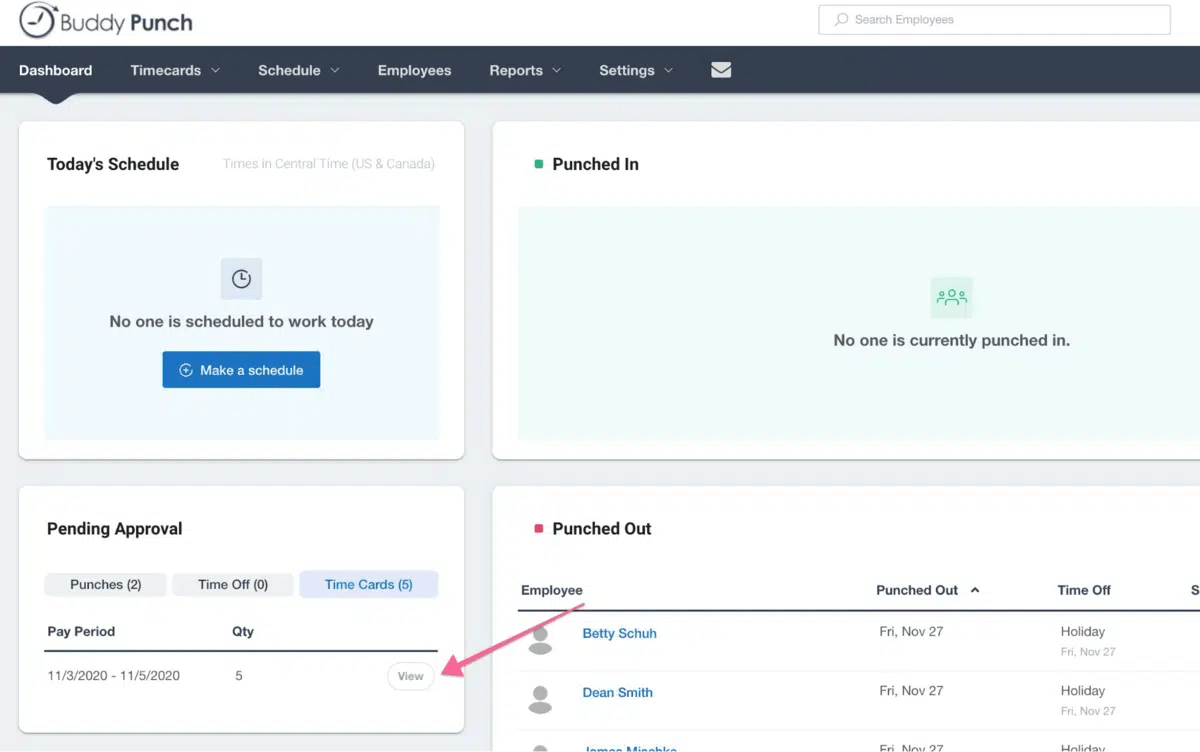Image resolution: width=1200 pixels, height=752 pixels.
Task: Expand the Settings dropdown menu
Action: point(635,70)
